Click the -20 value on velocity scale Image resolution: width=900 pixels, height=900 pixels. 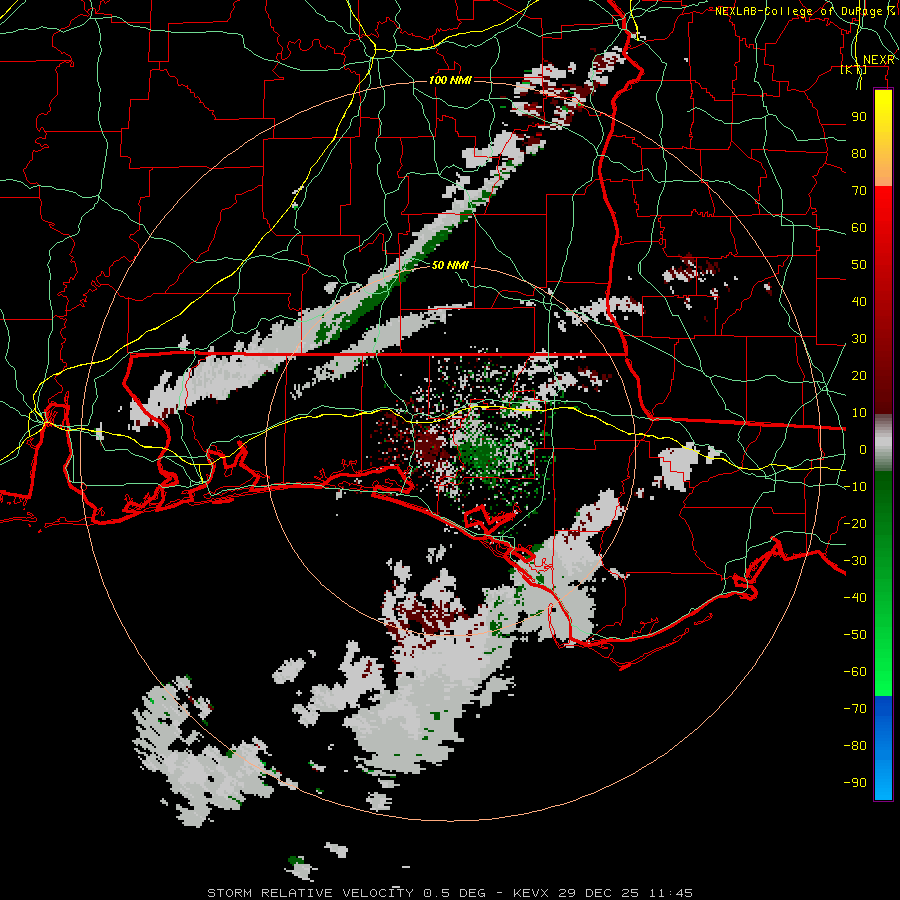click(x=855, y=524)
